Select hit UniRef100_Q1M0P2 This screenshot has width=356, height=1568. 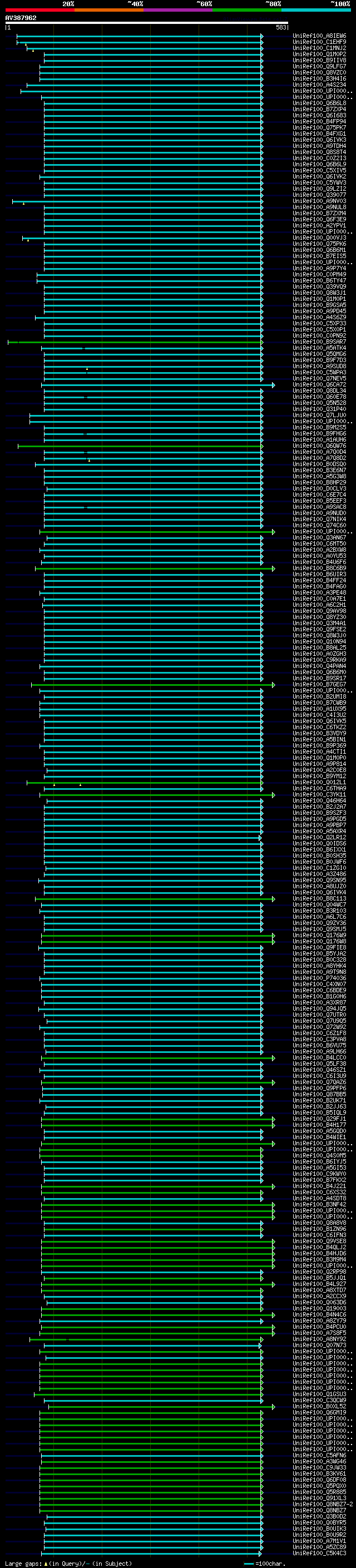click(319, 54)
